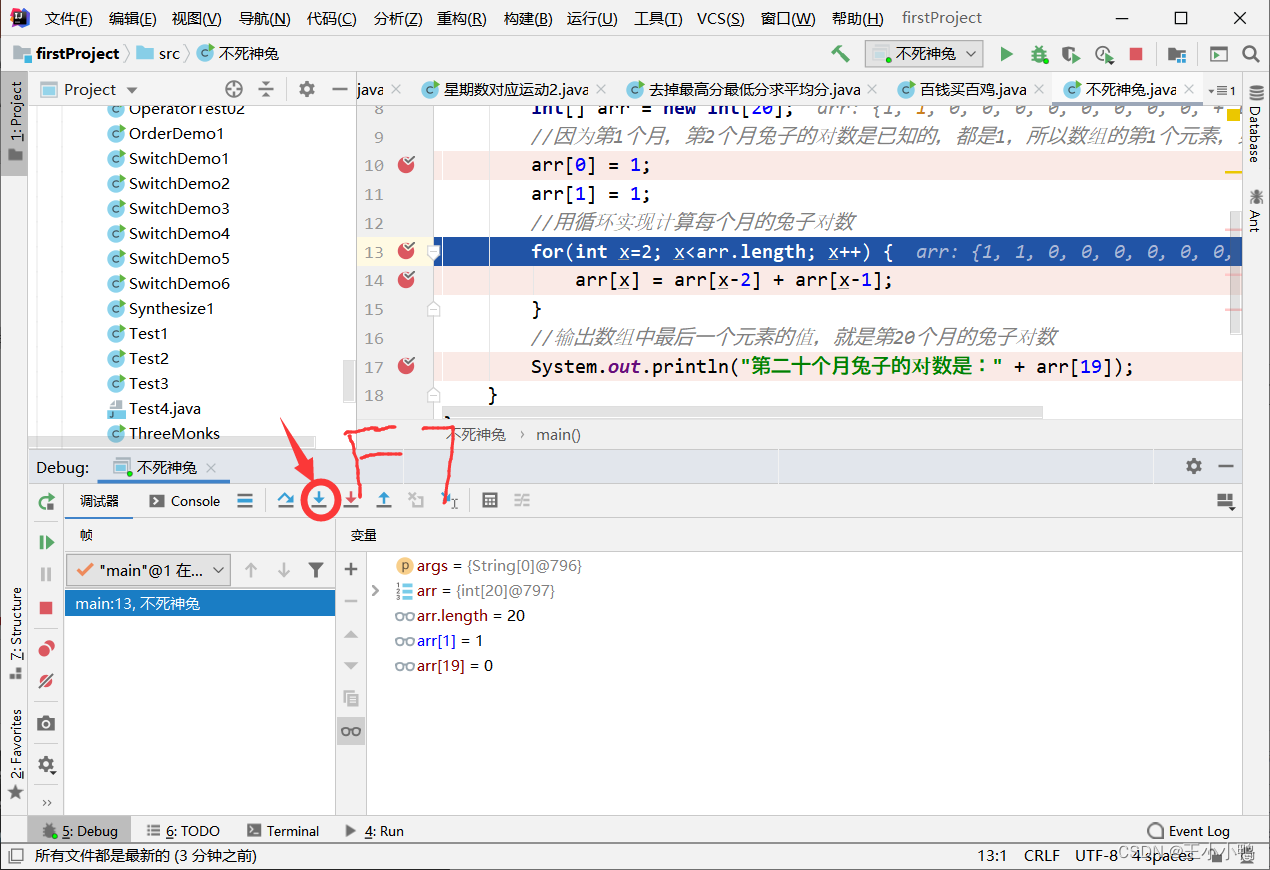This screenshot has width=1270, height=870.
Task: Open Profile run dropdown icon
Action: point(1104,54)
